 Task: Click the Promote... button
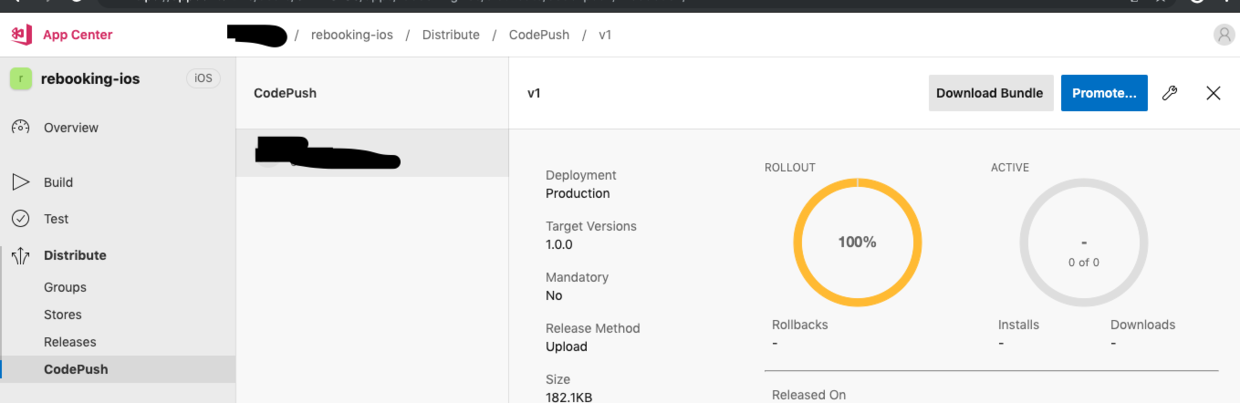pos(1104,93)
